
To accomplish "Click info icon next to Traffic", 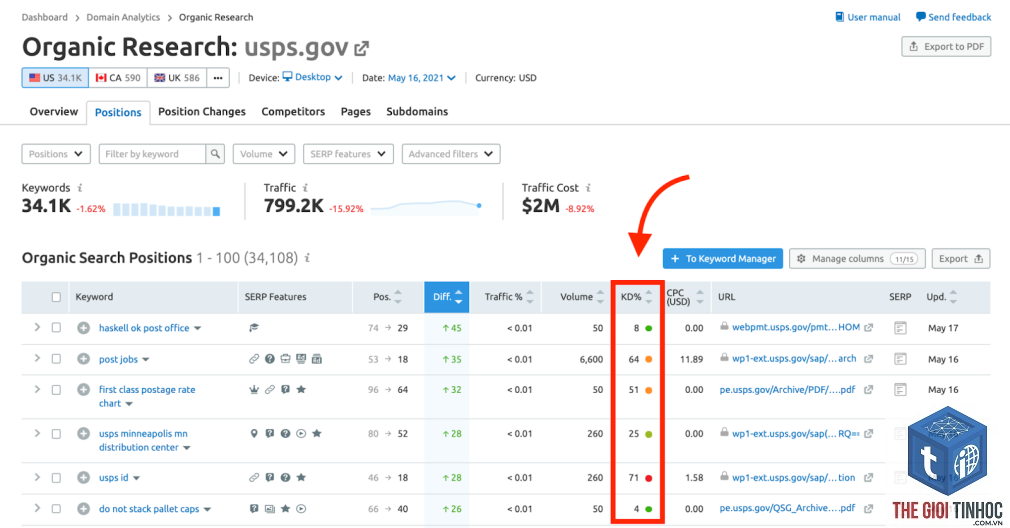I will pos(305,187).
